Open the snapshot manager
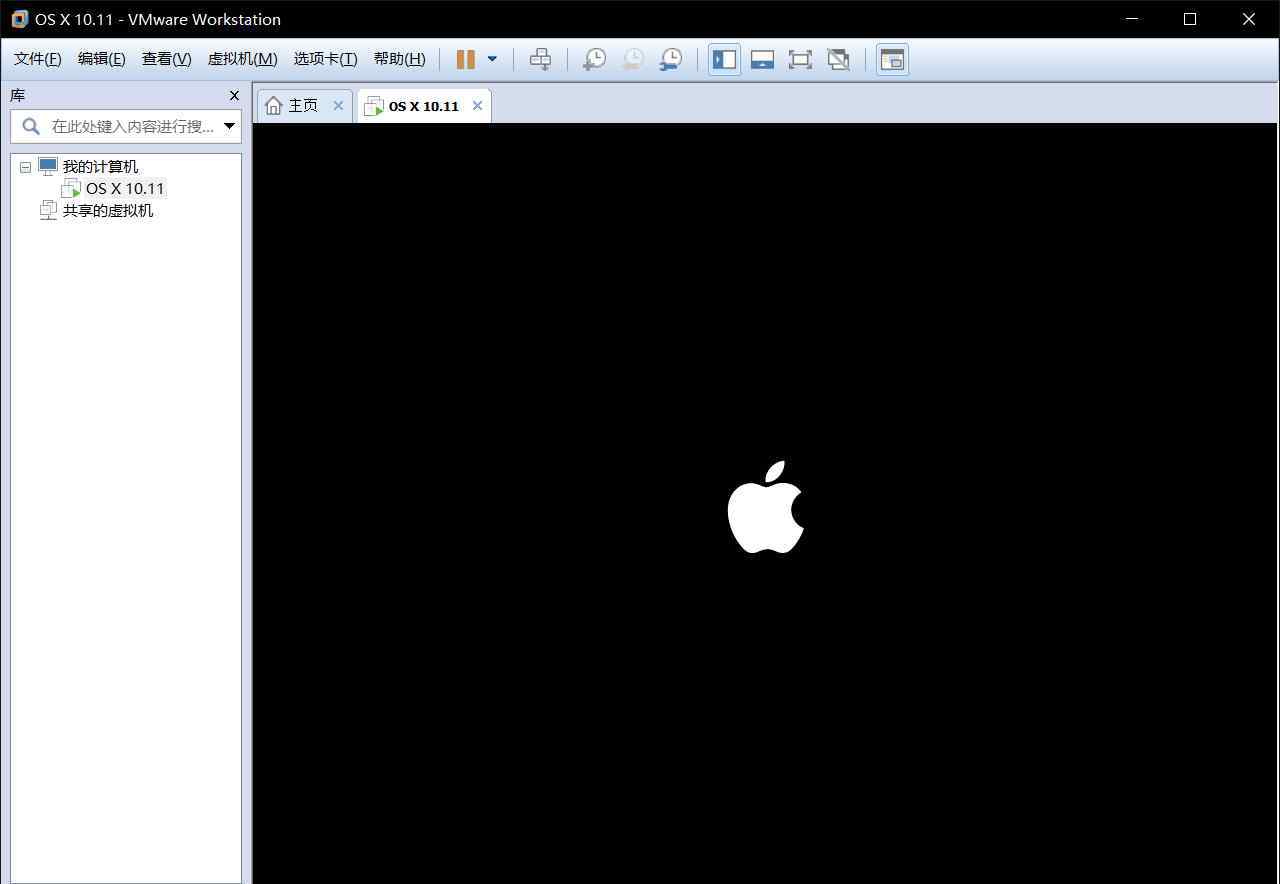 pos(670,59)
